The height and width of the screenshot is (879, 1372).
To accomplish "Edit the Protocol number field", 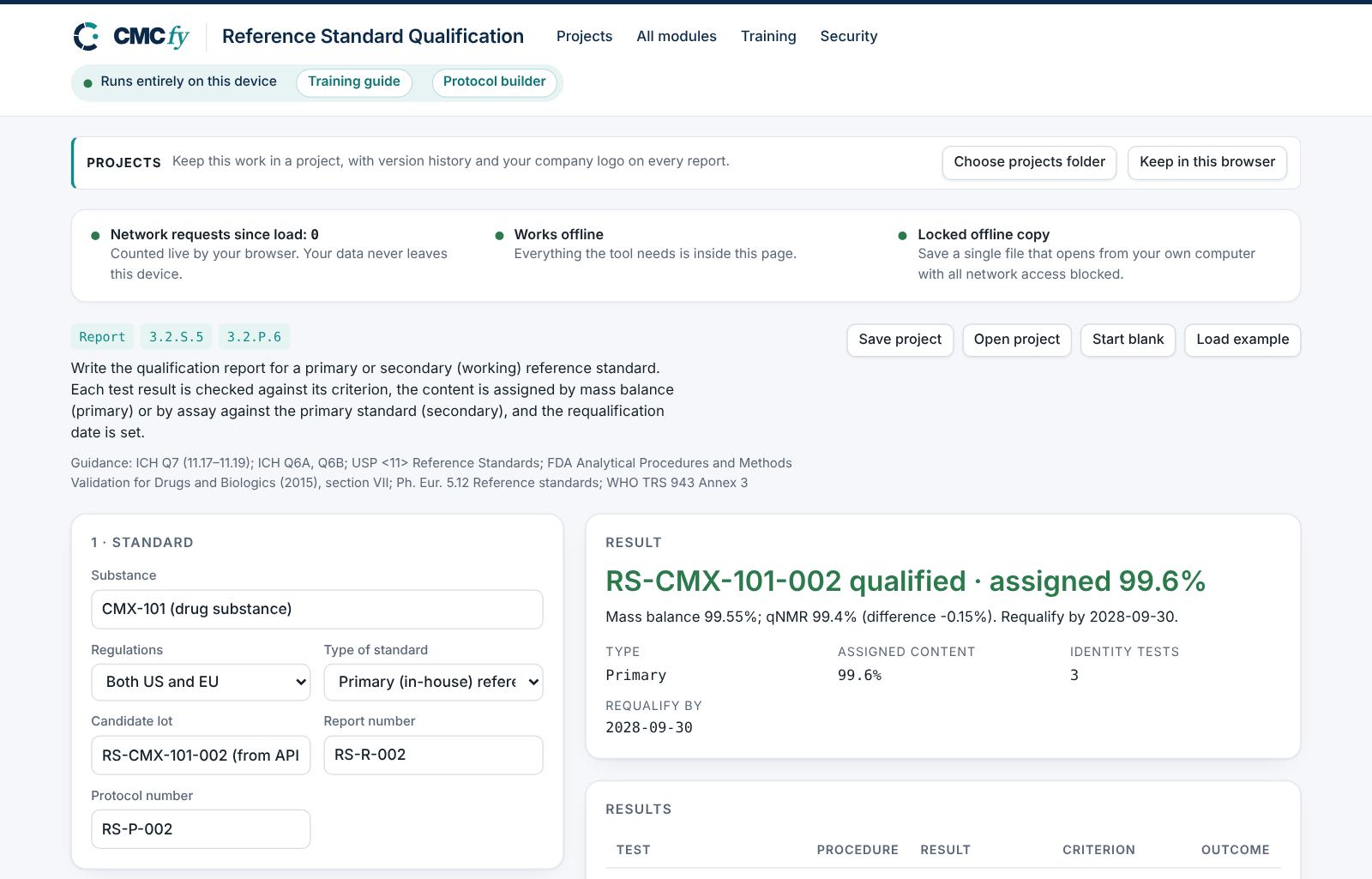I will (x=201, y=829).
